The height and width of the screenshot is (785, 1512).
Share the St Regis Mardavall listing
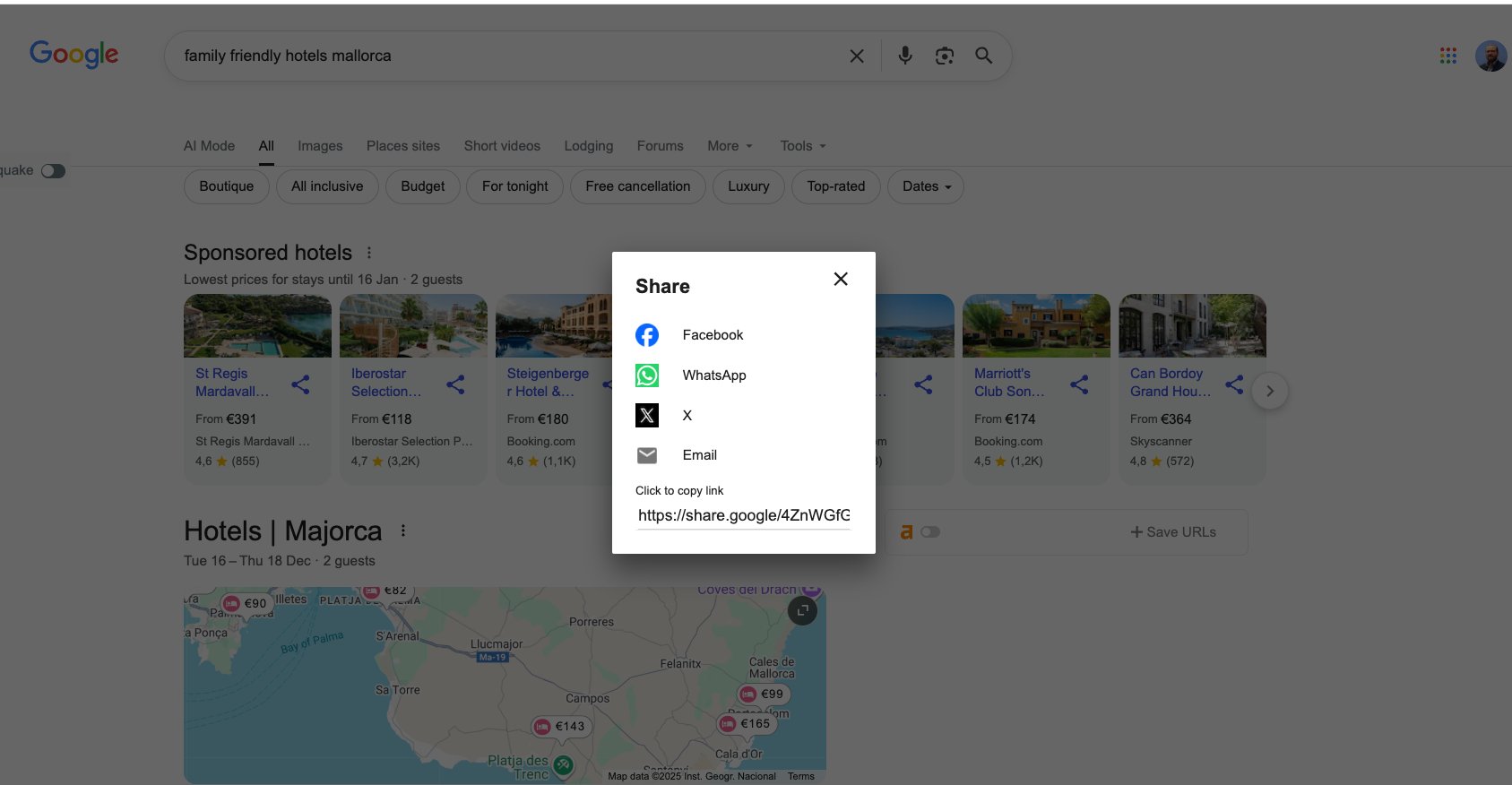[x=300, y=384]
